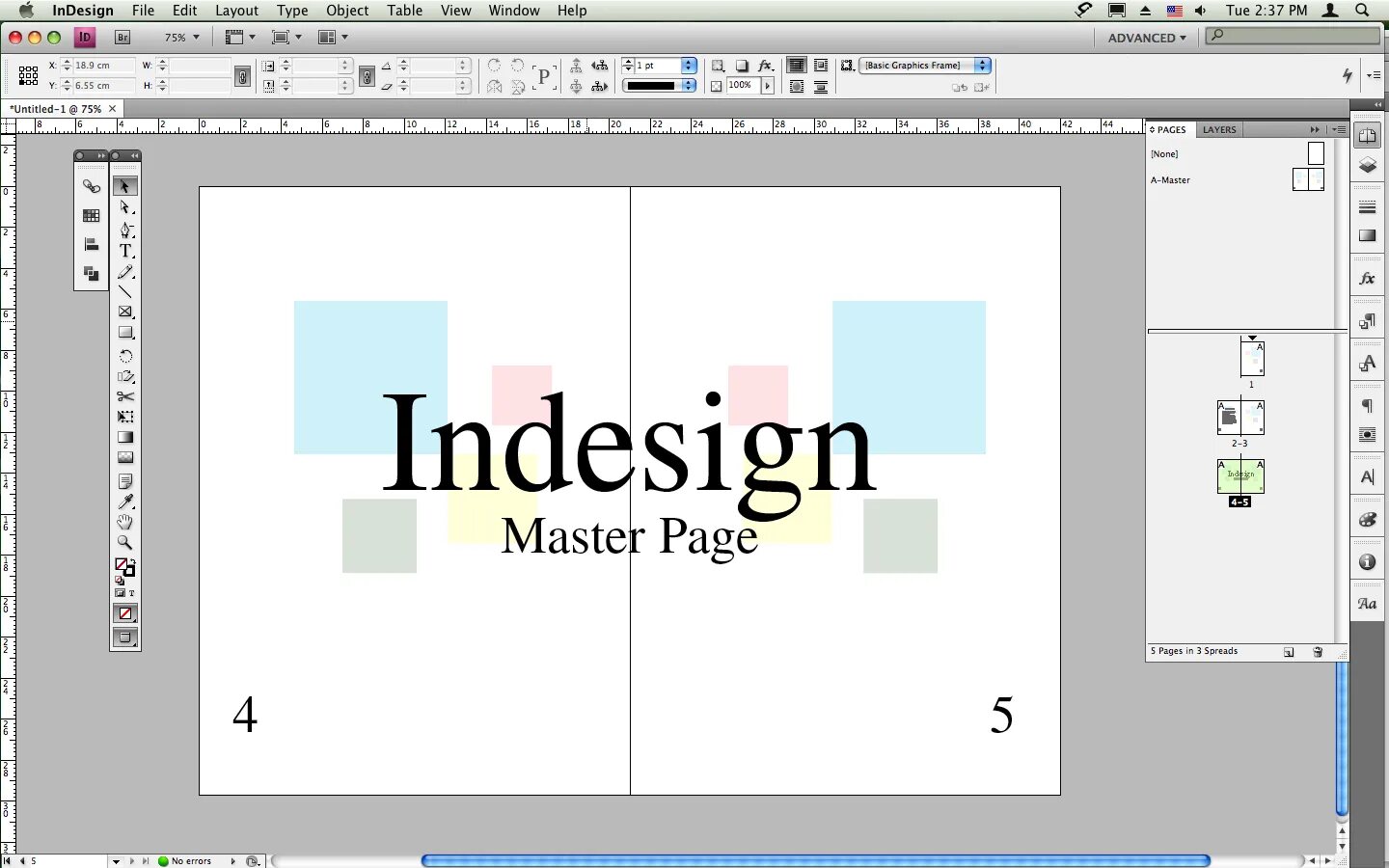This screenshot has width=1389, height=868.
Task: Open the Table menu
Action: [x=405, y=11]
